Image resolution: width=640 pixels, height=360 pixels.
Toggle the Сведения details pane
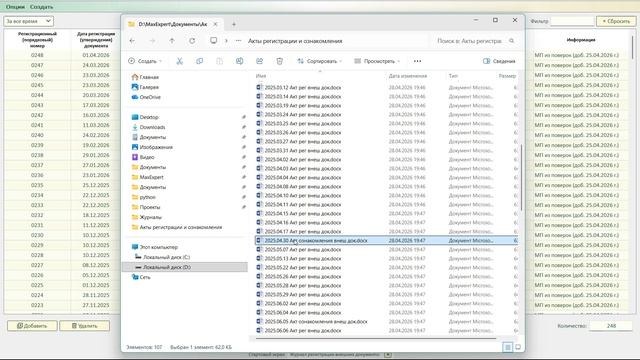[499, 61]
